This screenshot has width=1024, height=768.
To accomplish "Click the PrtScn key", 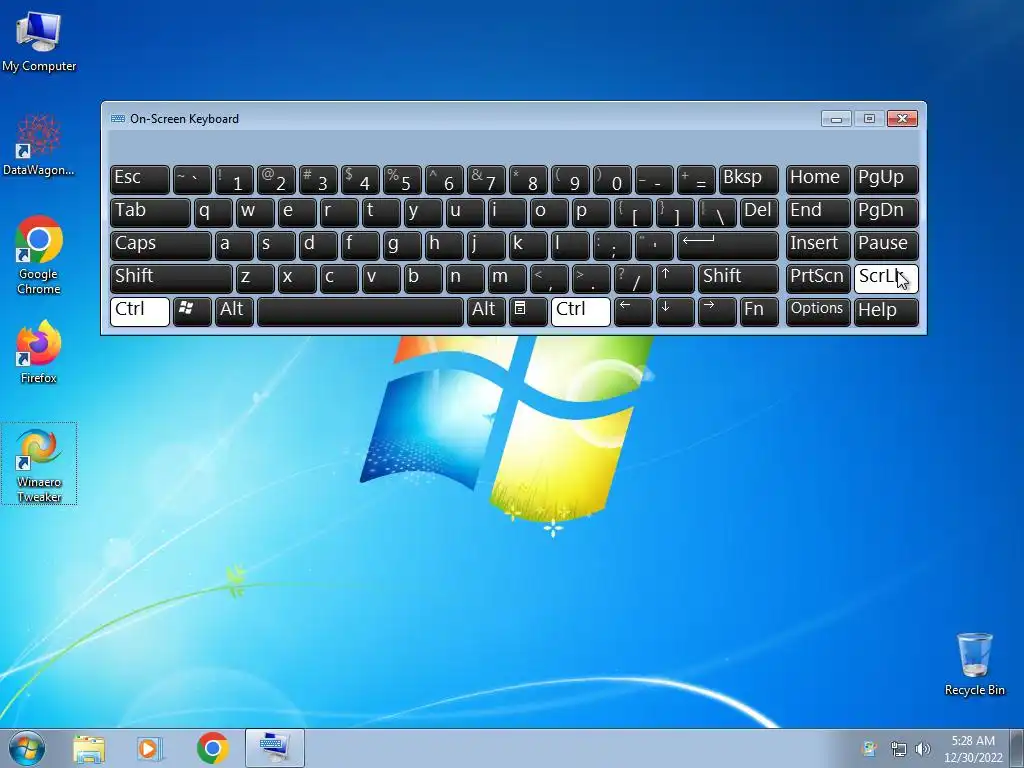I will (818, 278).
